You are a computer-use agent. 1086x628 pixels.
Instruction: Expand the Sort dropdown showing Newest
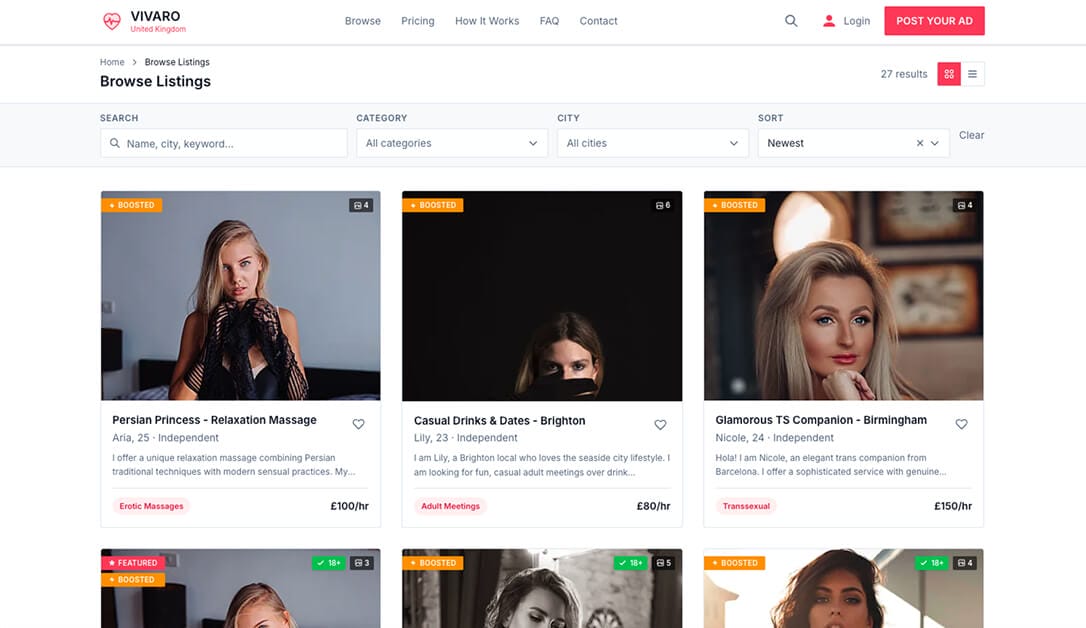(936, 143)
